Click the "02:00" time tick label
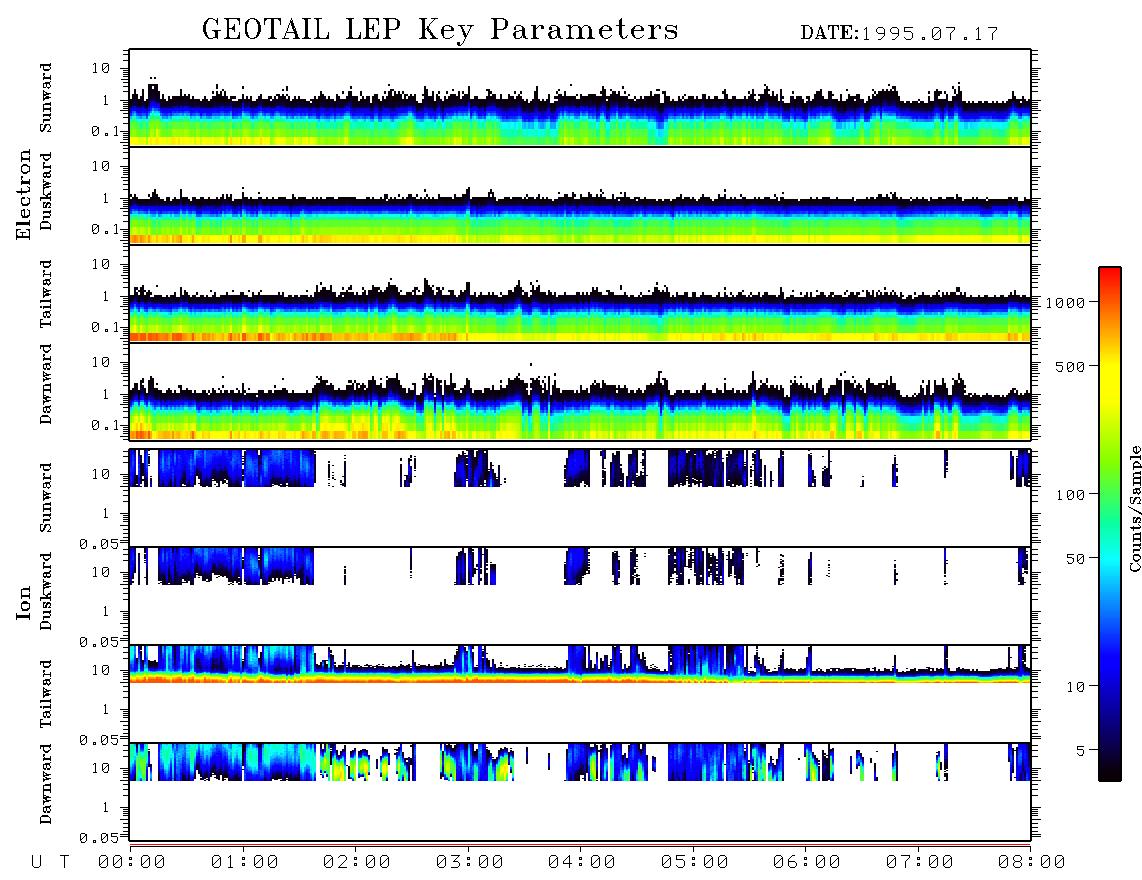 [x=357, y=863]
